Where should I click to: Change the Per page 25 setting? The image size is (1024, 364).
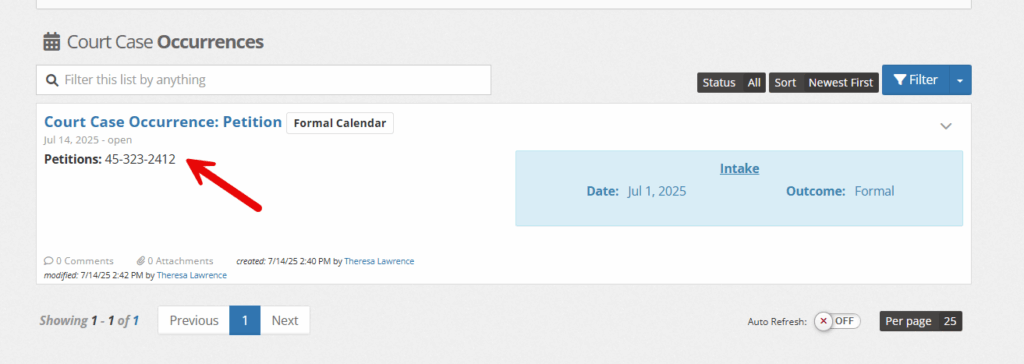[x=921, y=321]
